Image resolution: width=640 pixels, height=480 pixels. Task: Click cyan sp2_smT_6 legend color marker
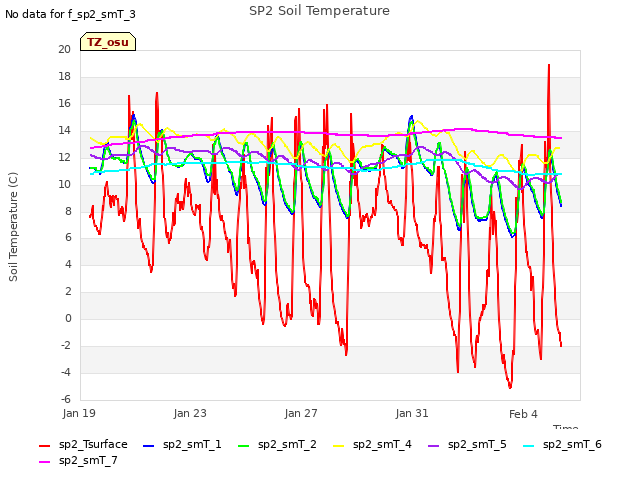[x=529, y=446]
